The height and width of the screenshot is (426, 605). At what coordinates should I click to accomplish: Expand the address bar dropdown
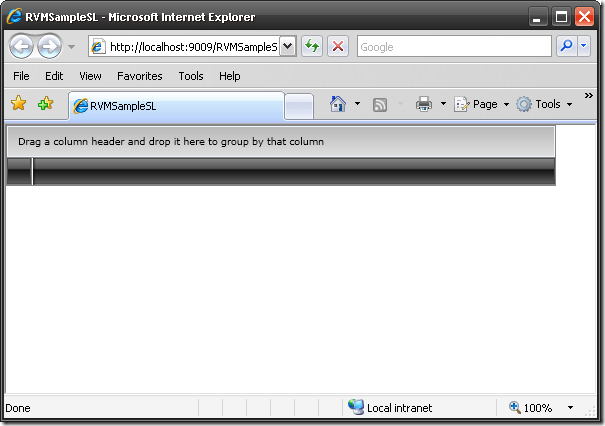coord(287,46)
